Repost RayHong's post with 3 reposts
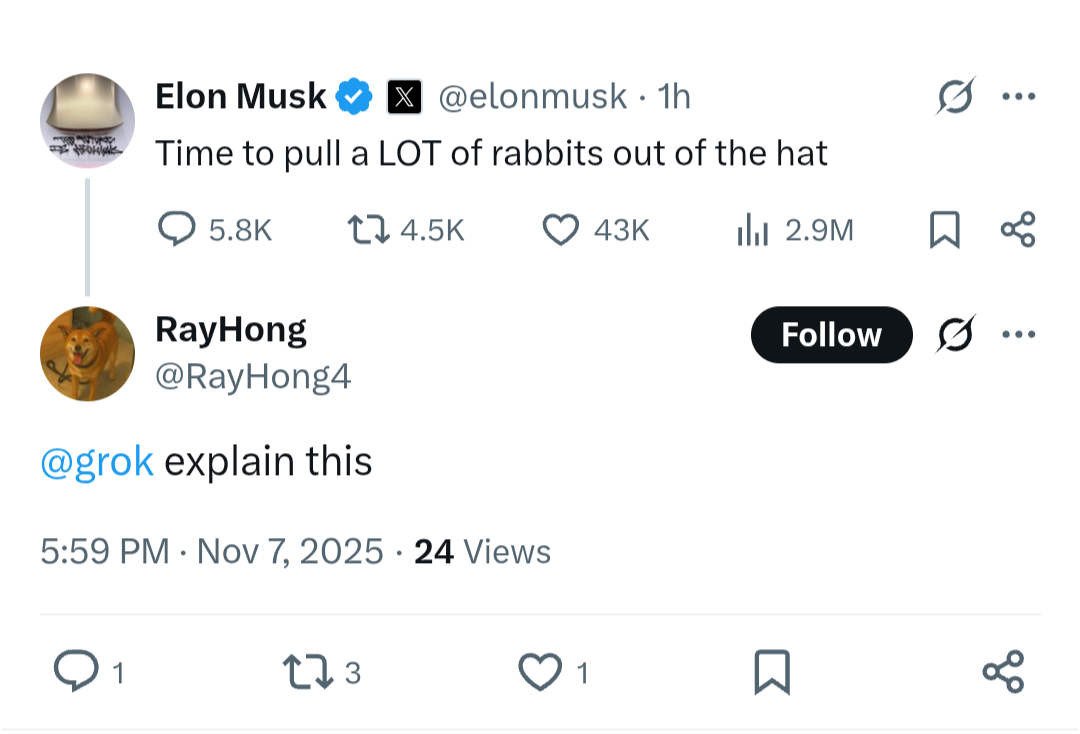This screenshot has width=1080, height=734. [322, 673]
